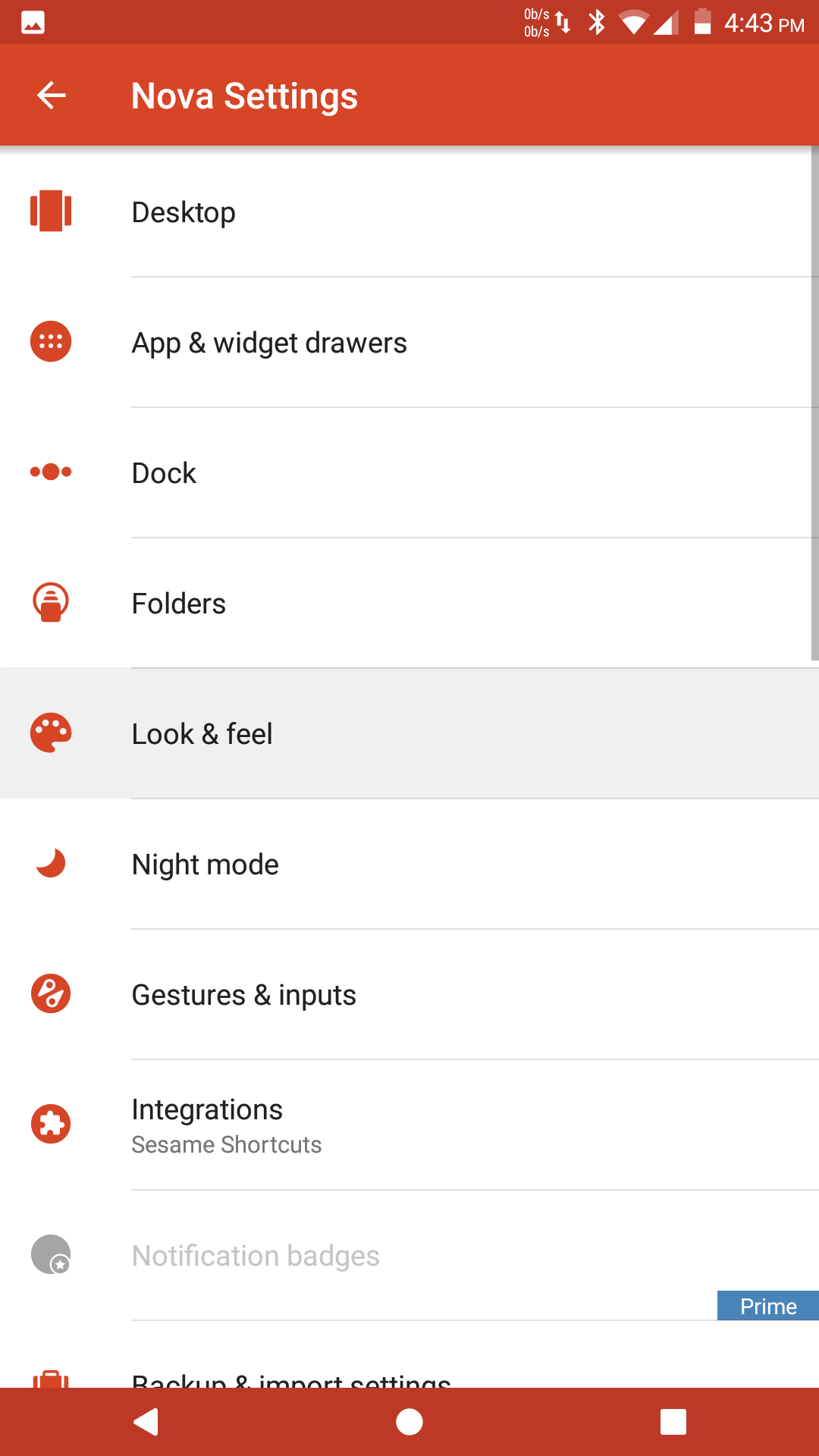The height and width of the screenshot is (1456, 819).
Task: Open the Folders circular icon
Action: pyautogui.click(x=51, y=602)
